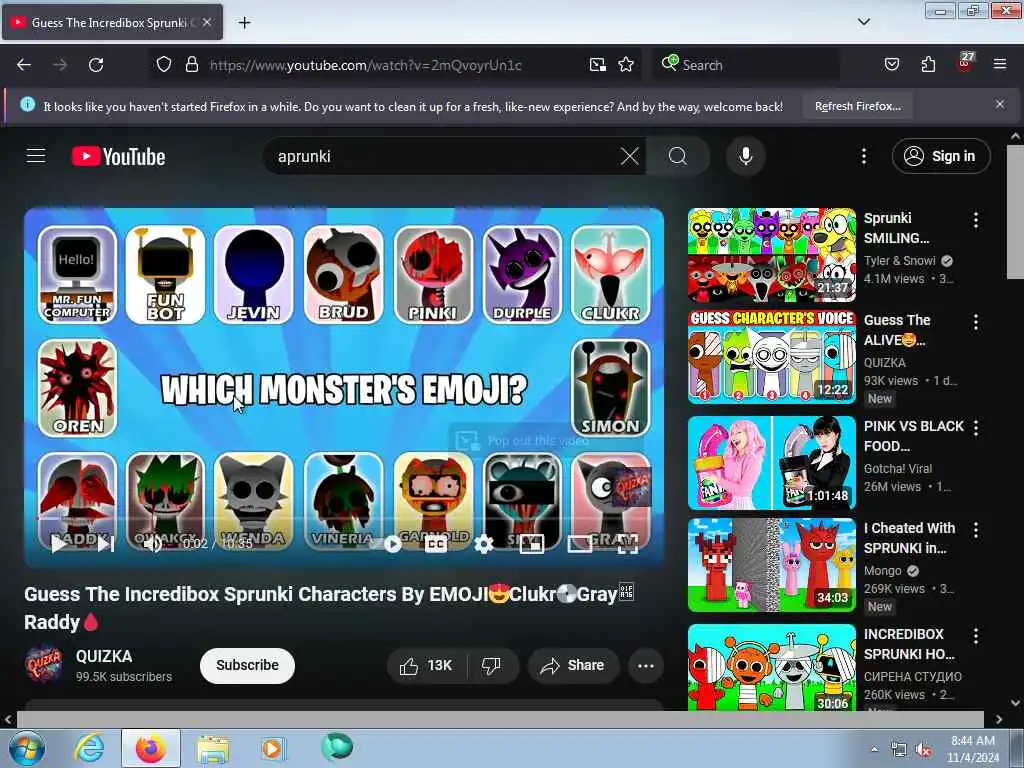The image size is (1024, 768).
Task: Save page to Pocket icon
Action: point(891,65)
